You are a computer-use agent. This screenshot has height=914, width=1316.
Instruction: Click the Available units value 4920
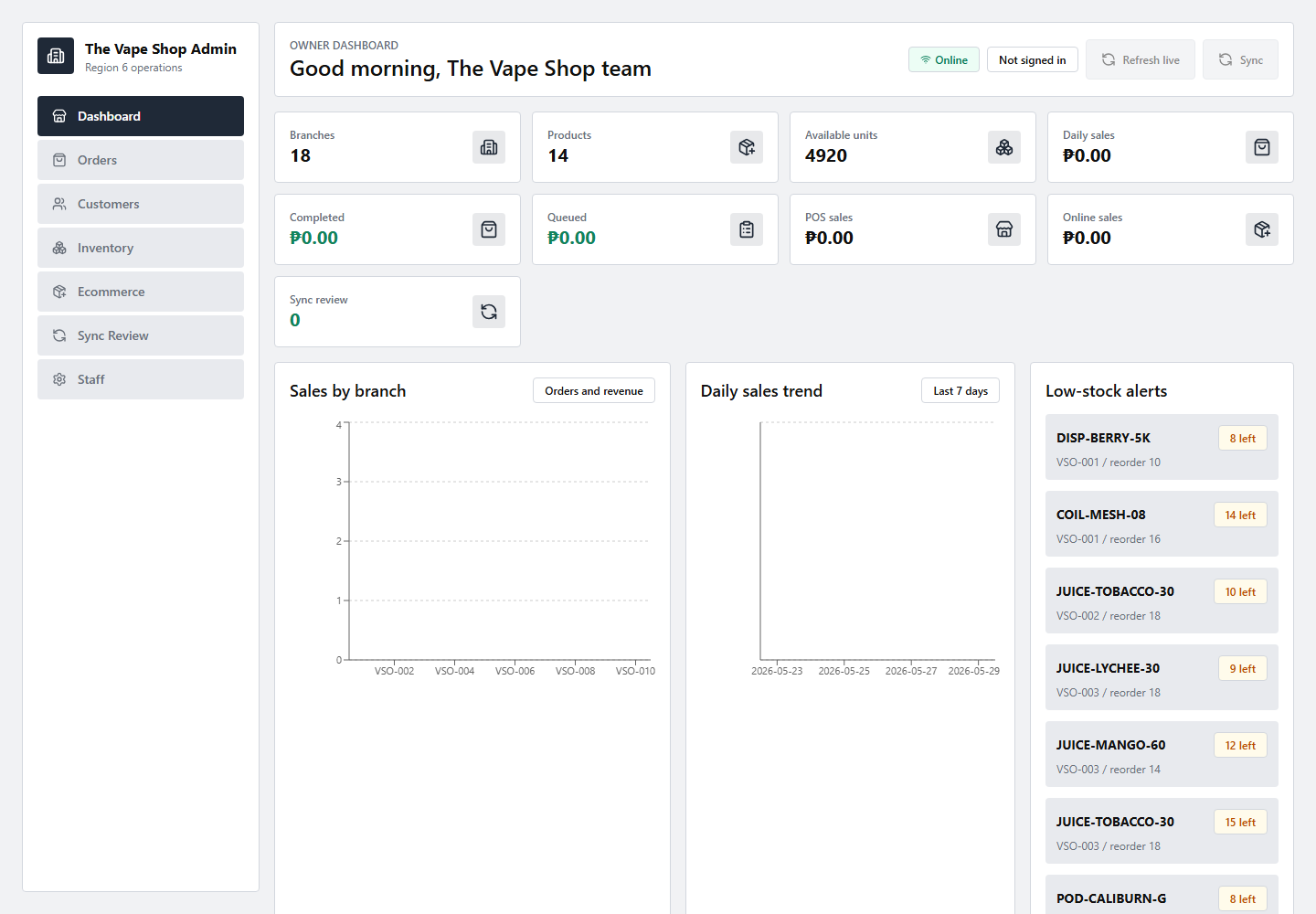click(x=826, y=155)
